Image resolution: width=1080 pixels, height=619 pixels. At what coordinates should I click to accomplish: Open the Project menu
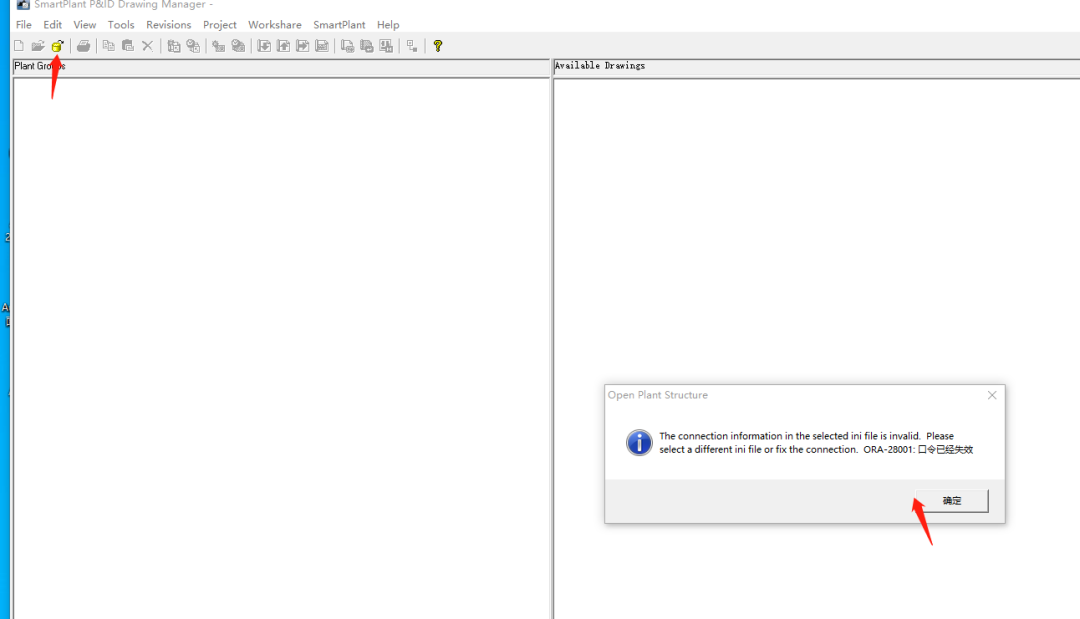(220, 25)
